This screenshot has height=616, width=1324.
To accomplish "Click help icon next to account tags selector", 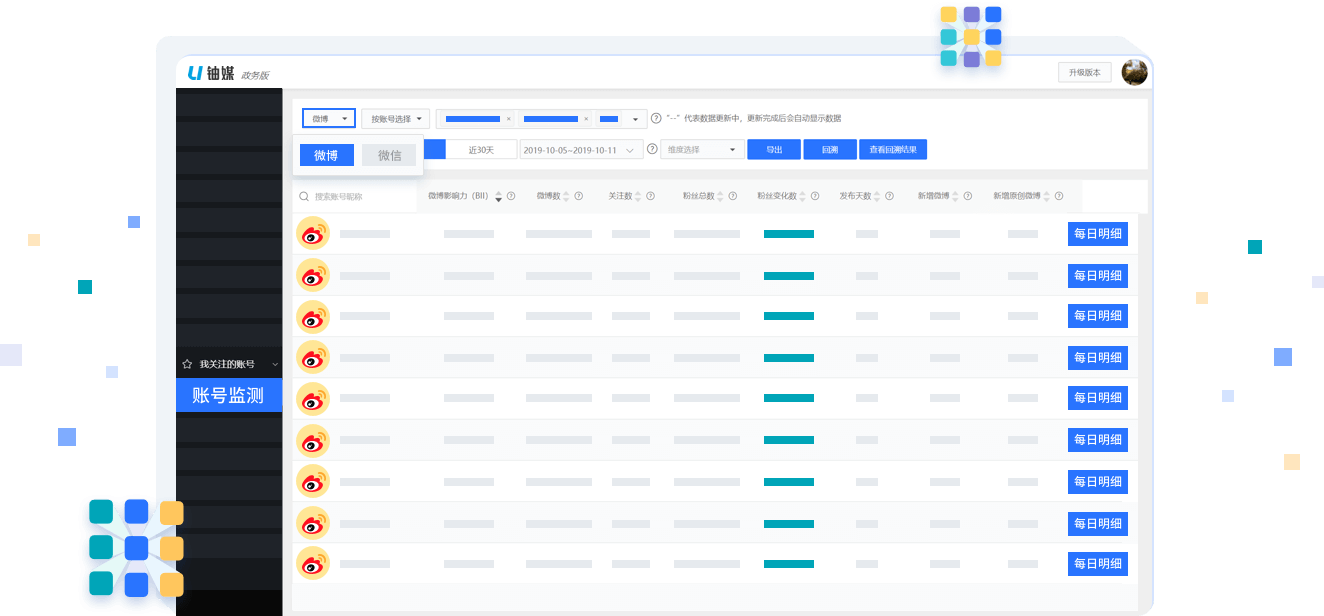I will point(656,118).
